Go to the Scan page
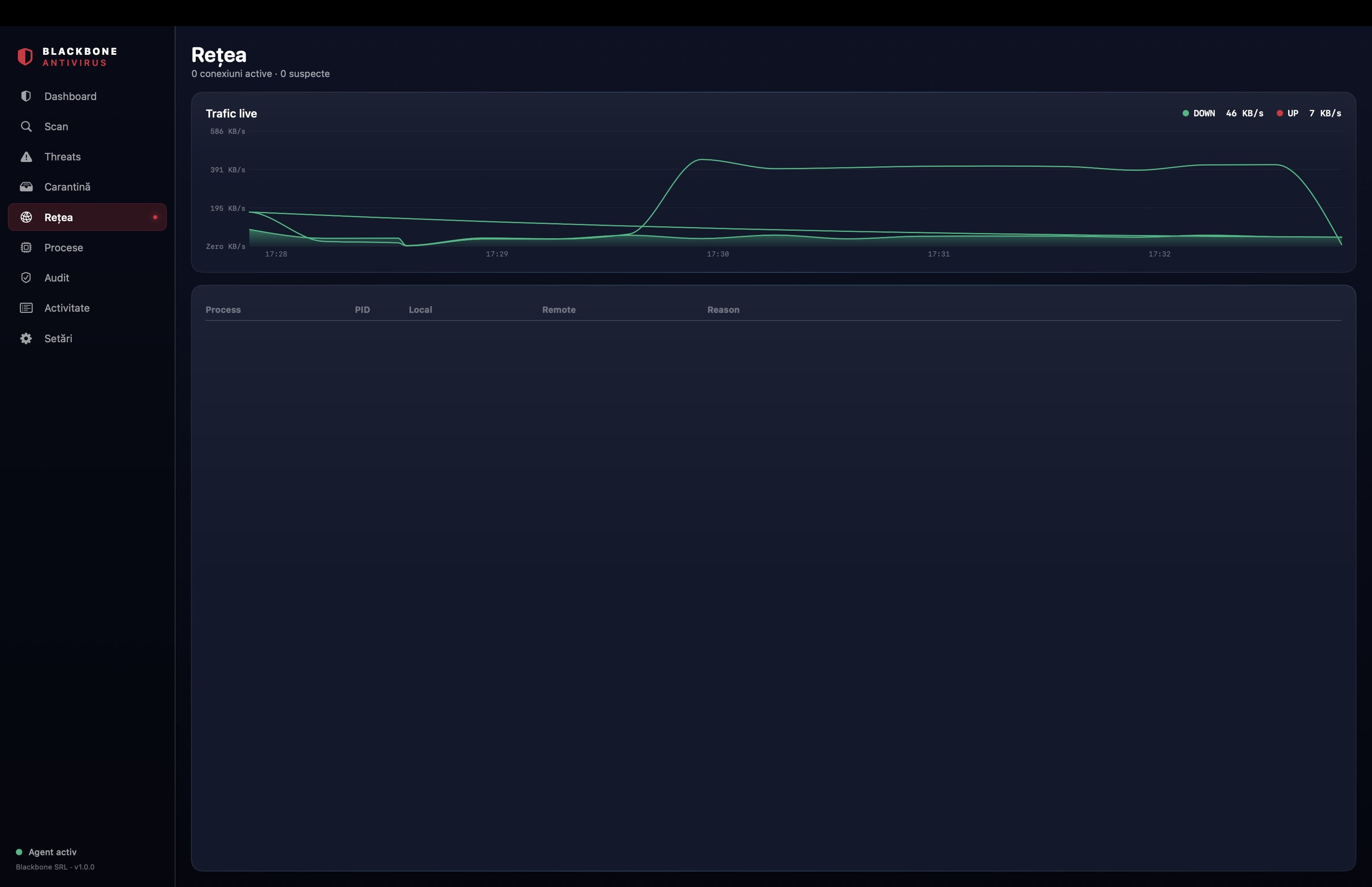Screen dimensions: 1372x887 (87, 126)
